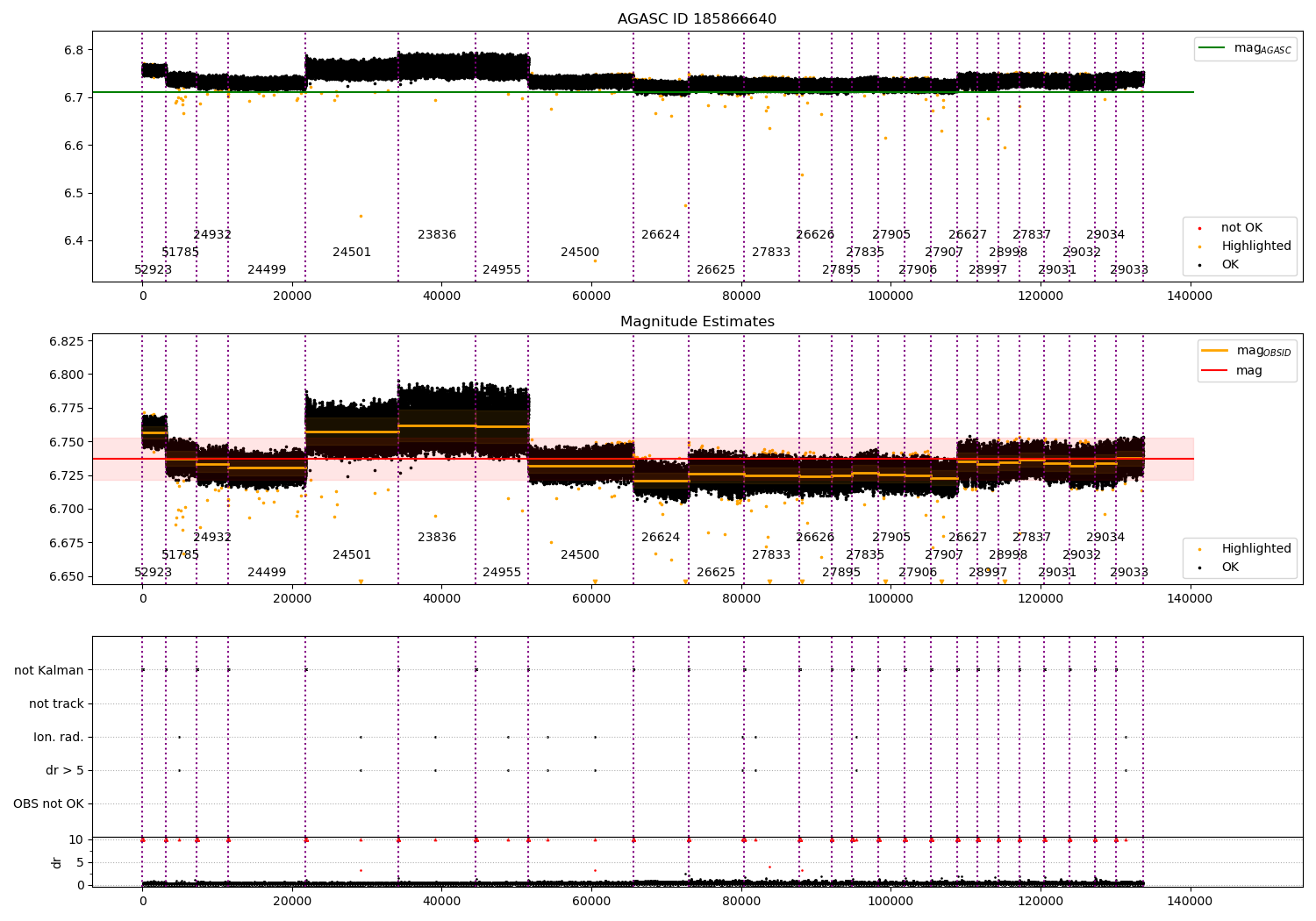The width and height of the screenshot is (1316, 921).
Task: Click the 6.650 y-axis tick label
Action: 67,577
